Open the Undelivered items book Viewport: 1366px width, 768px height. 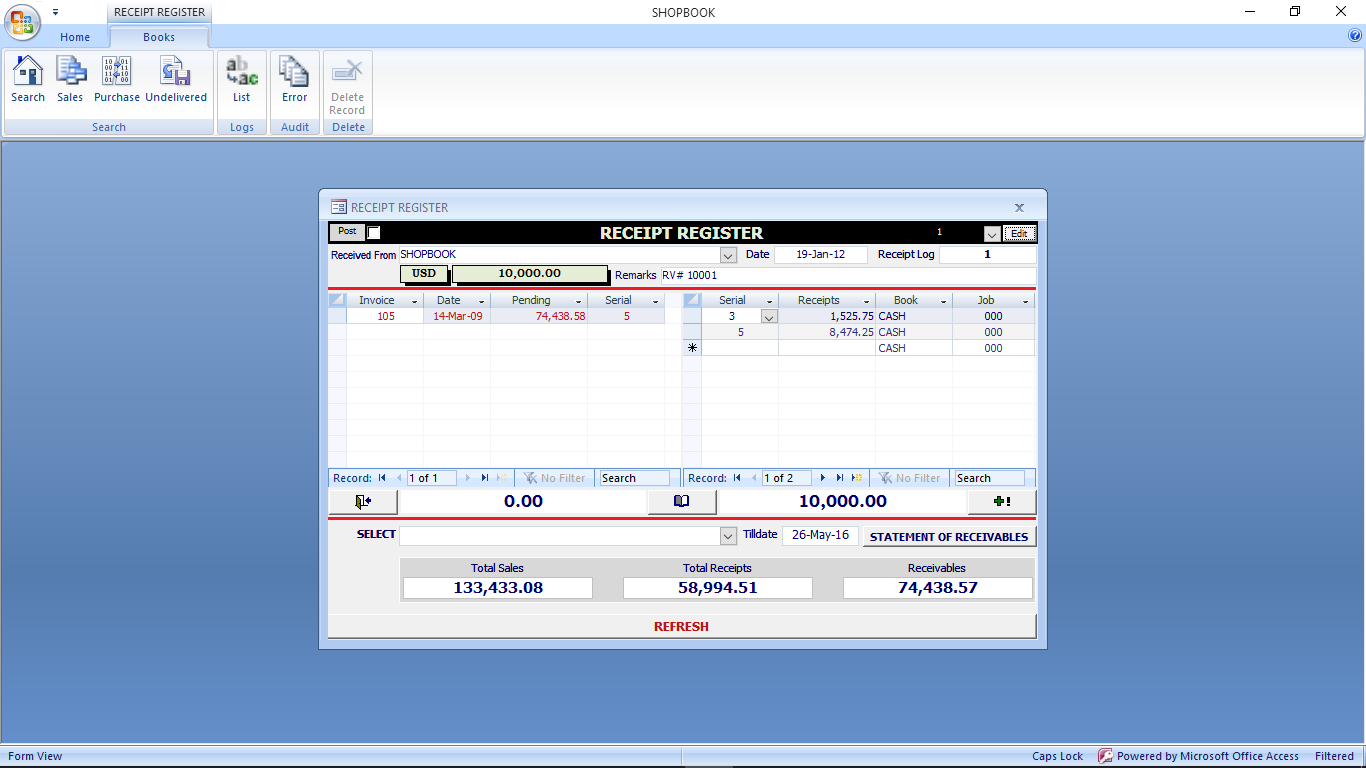coord(176,80)
